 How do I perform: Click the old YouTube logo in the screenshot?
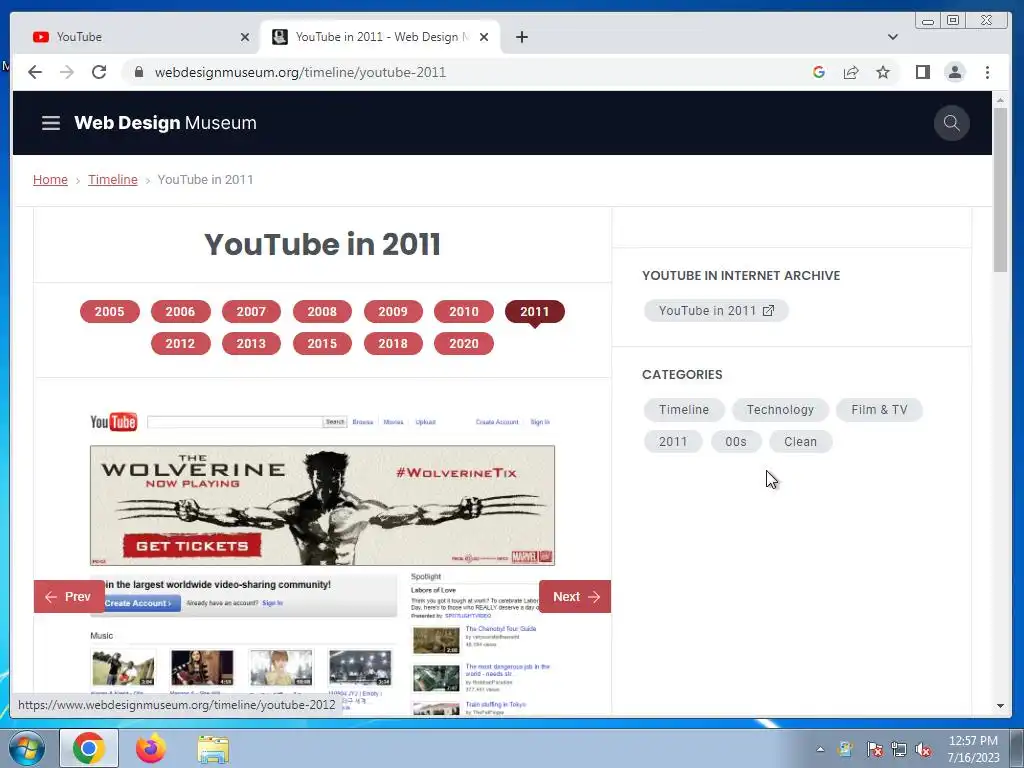pyautogui.click(x=114, y=422)
